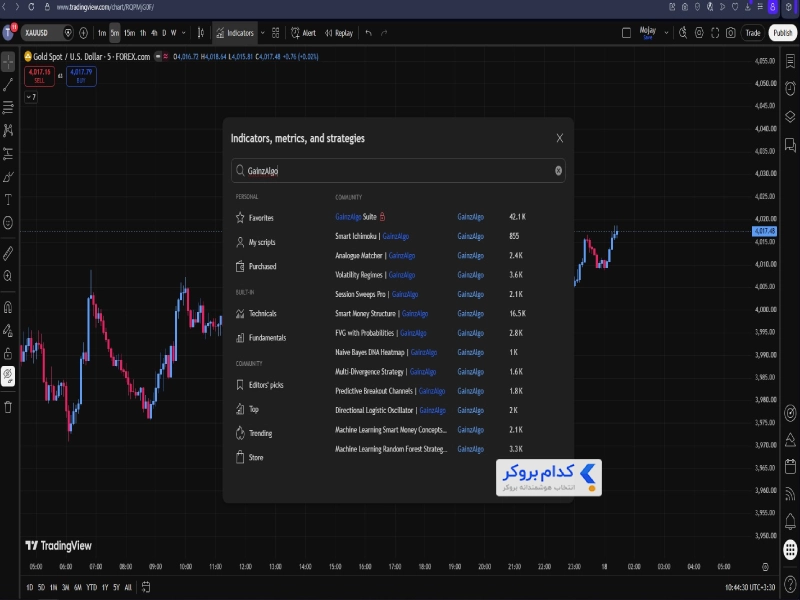The height and width of the screenshot is (600, 800).
Task: Take a chart snapshot with camera icon
Action: [731, 33]
